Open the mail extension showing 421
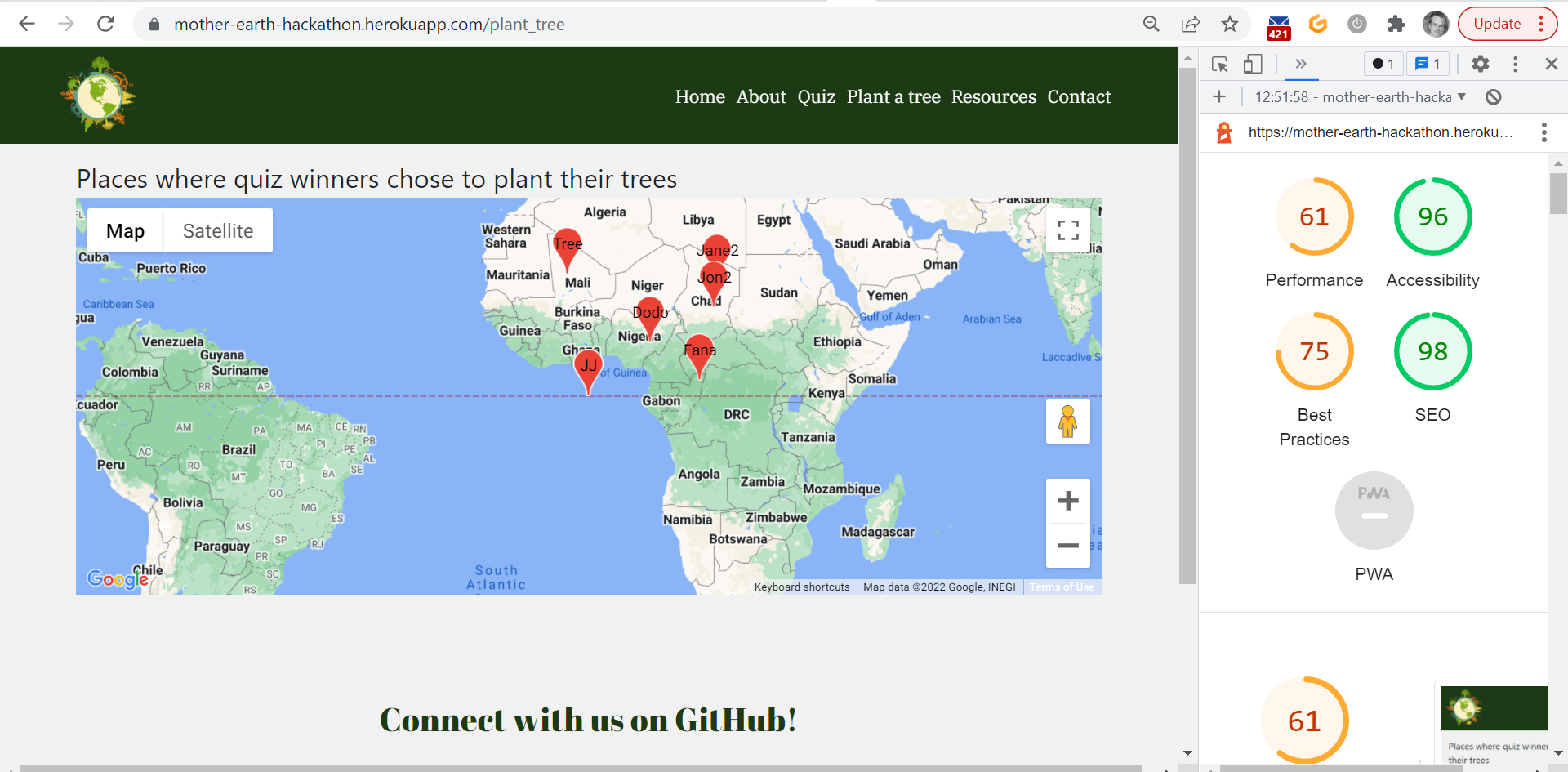Screen dimensions: 1568x772 pyautogui.click(x=1279, y=26)
